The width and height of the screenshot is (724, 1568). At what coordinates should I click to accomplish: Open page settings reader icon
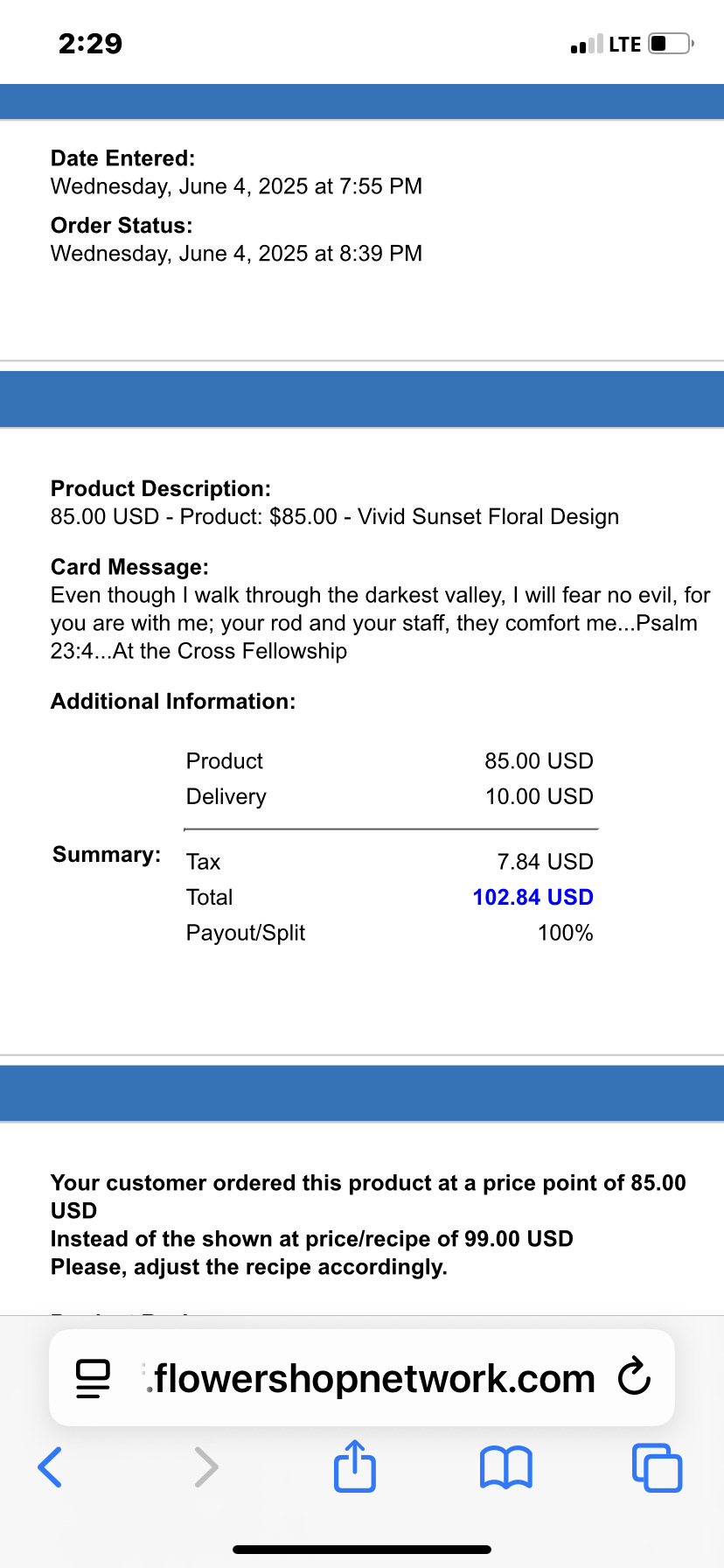tap(94, 1378)
